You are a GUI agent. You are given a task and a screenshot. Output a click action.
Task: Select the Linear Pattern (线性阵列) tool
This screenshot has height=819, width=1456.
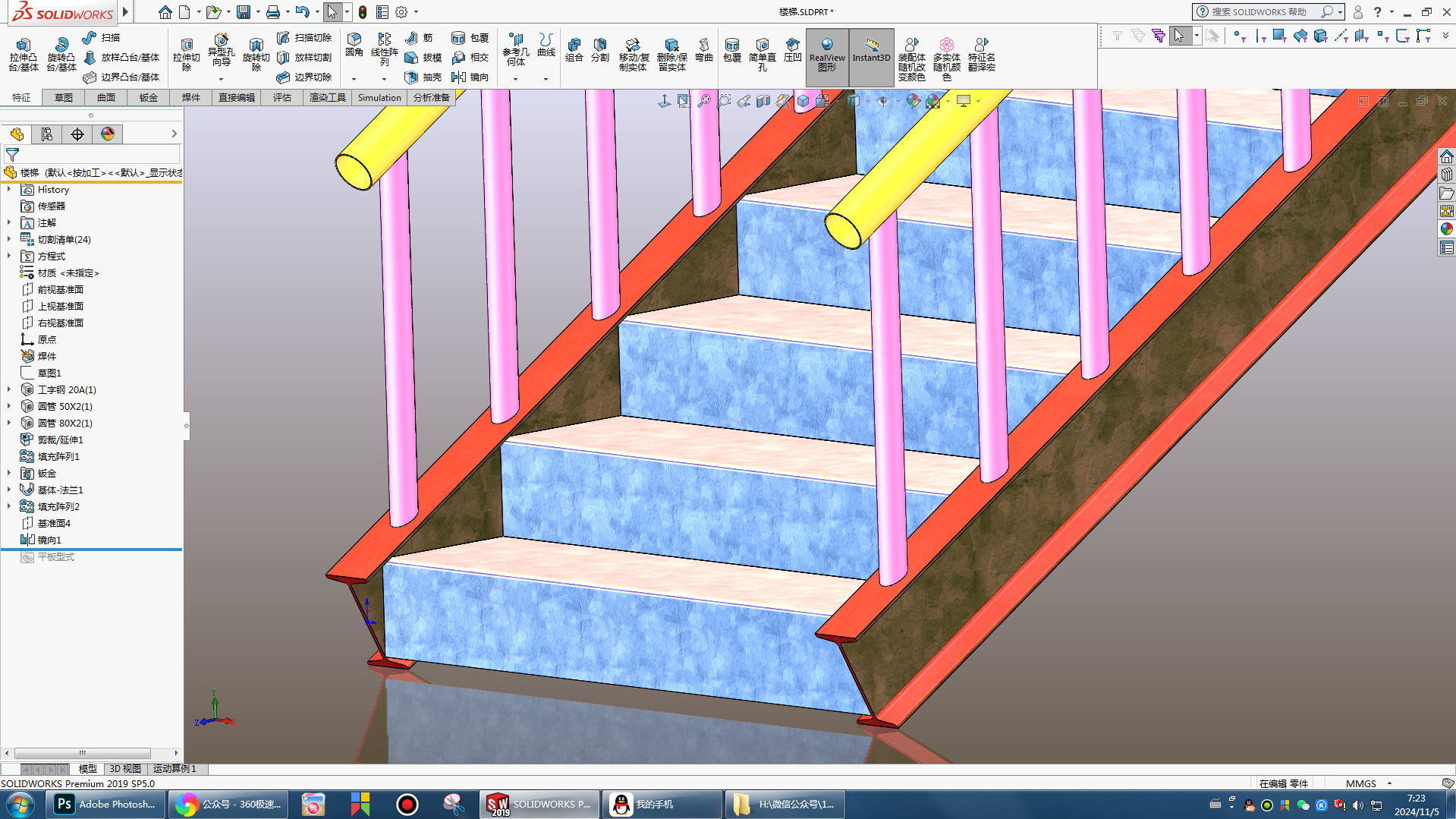385,49
